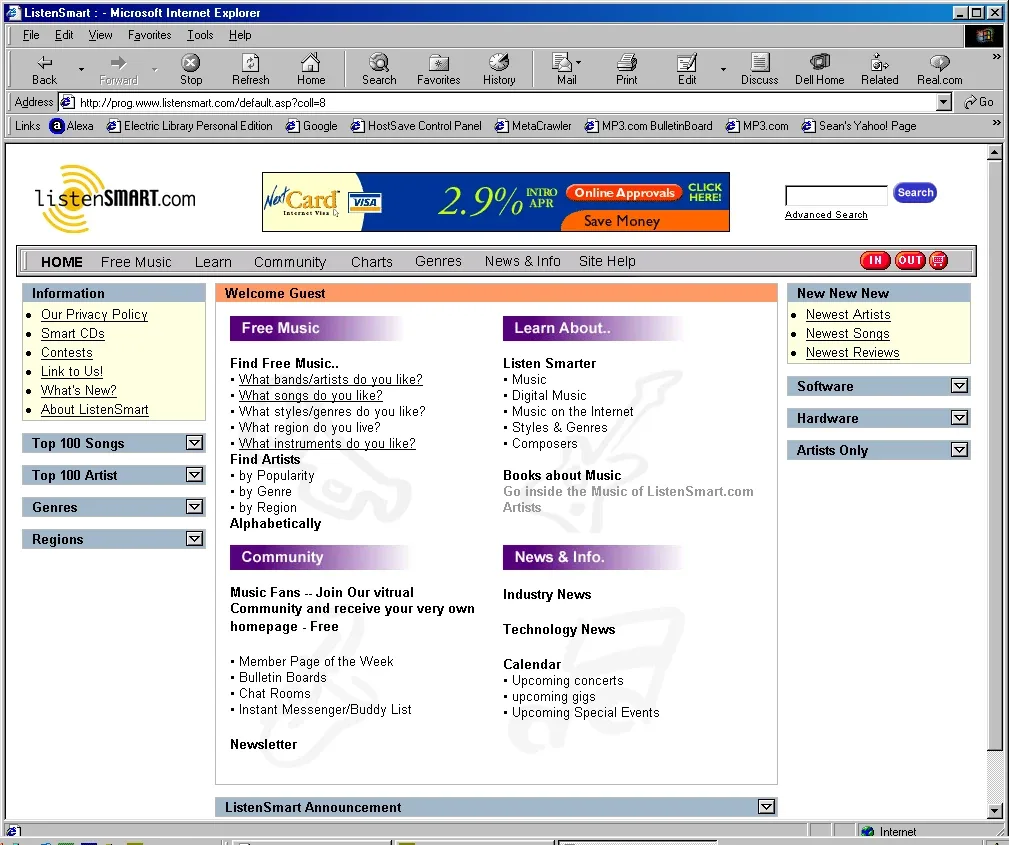1009x845 pixels.
Task: Open the File menu
Action: (x=31, y=35)
